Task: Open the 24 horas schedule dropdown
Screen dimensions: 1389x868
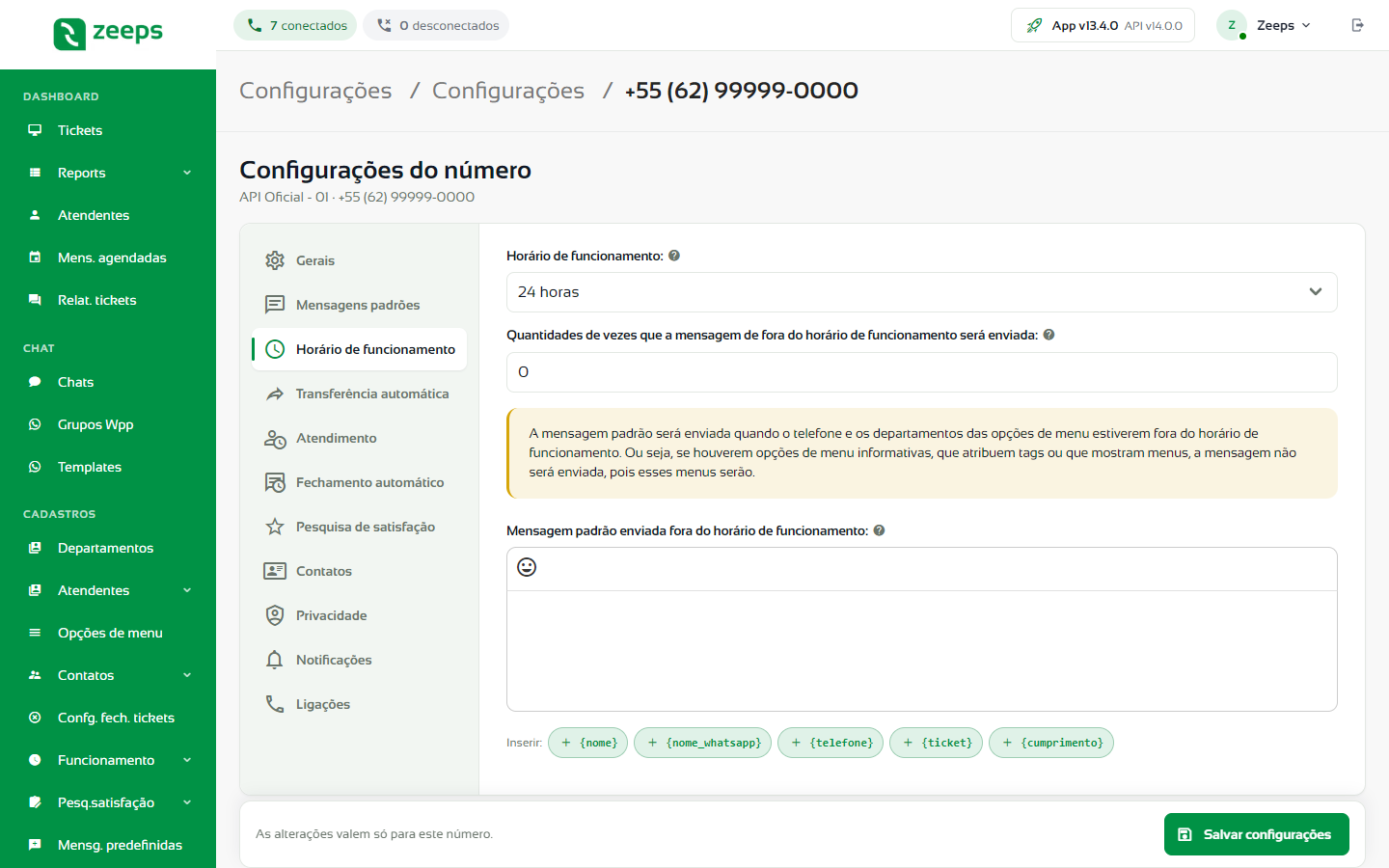Action: [922, 292]
